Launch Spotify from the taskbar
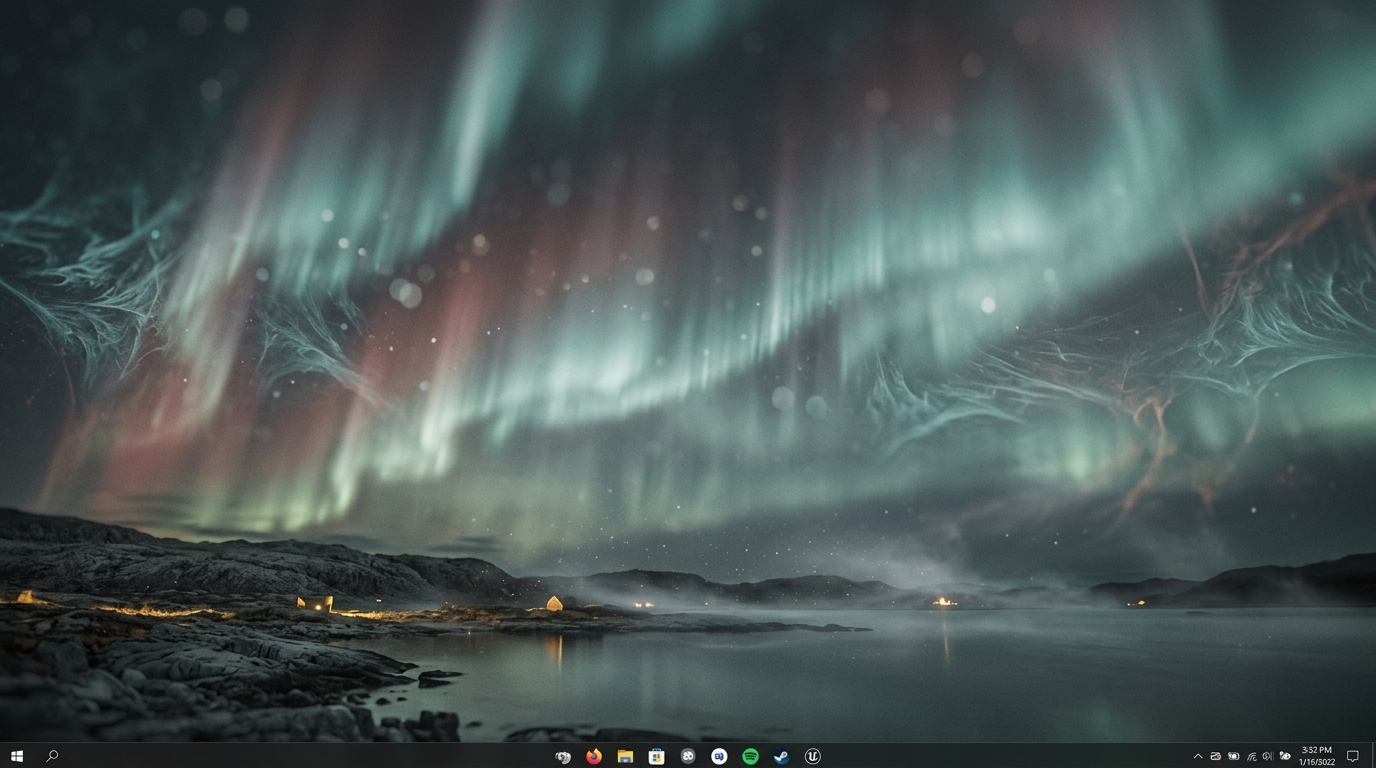The width and height of the screenshot is (1376, 768). point(750,757)
